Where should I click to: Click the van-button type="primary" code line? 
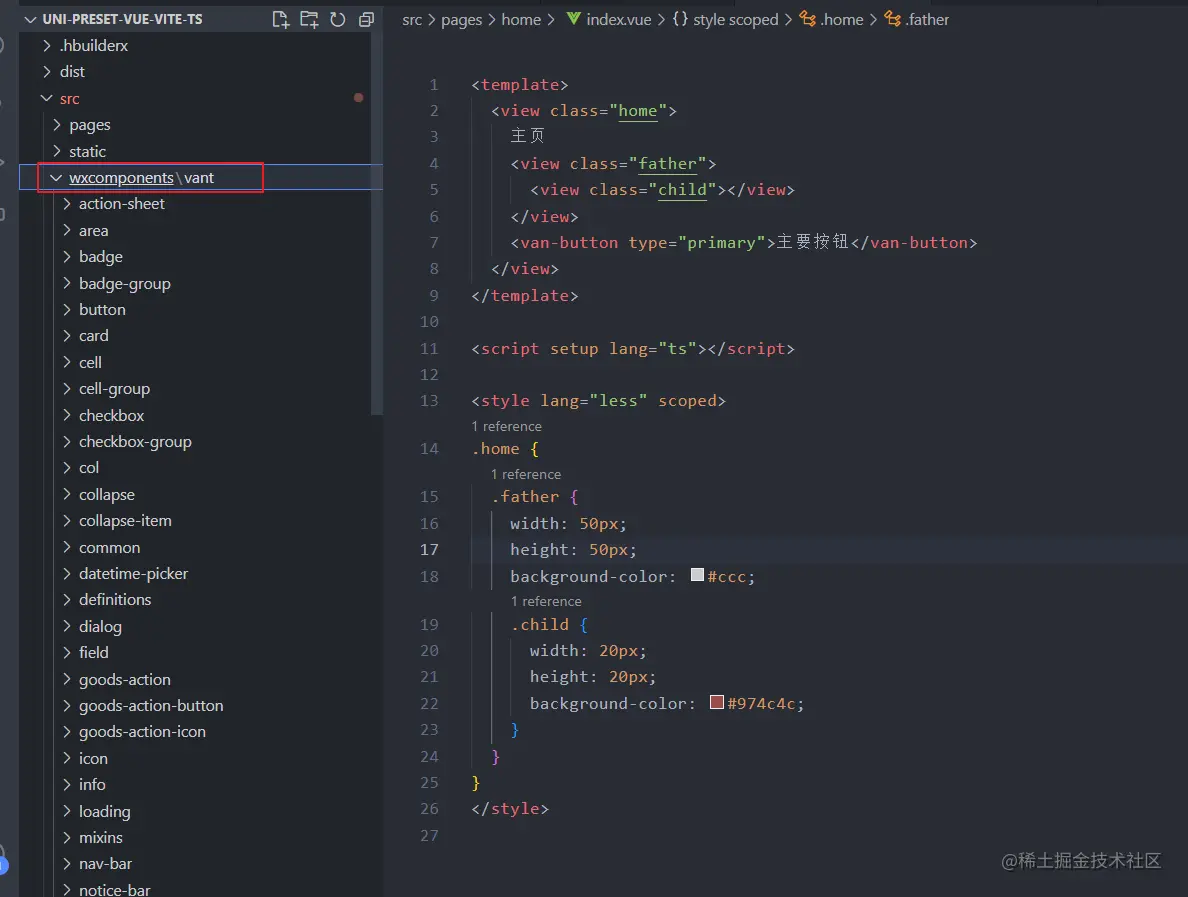pyautogui.click(x=744, y=242)
